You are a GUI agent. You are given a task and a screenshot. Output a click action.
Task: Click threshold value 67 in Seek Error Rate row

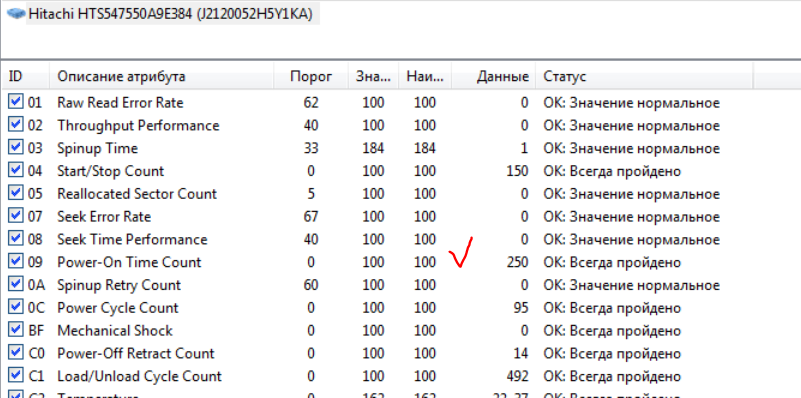click(311, 217)
